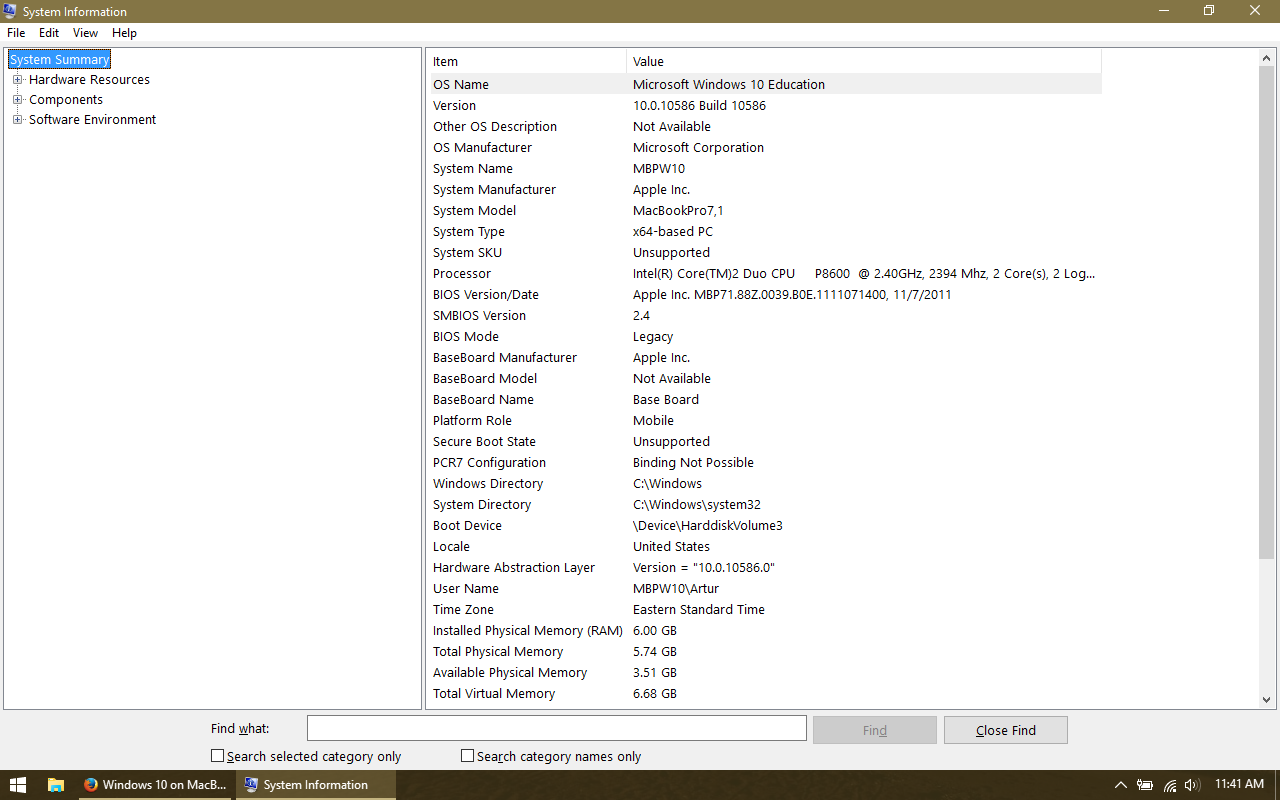Click the vertical scrollbar down arrow
Viewport: 1280px width, 800px height.
(1266, 700)
